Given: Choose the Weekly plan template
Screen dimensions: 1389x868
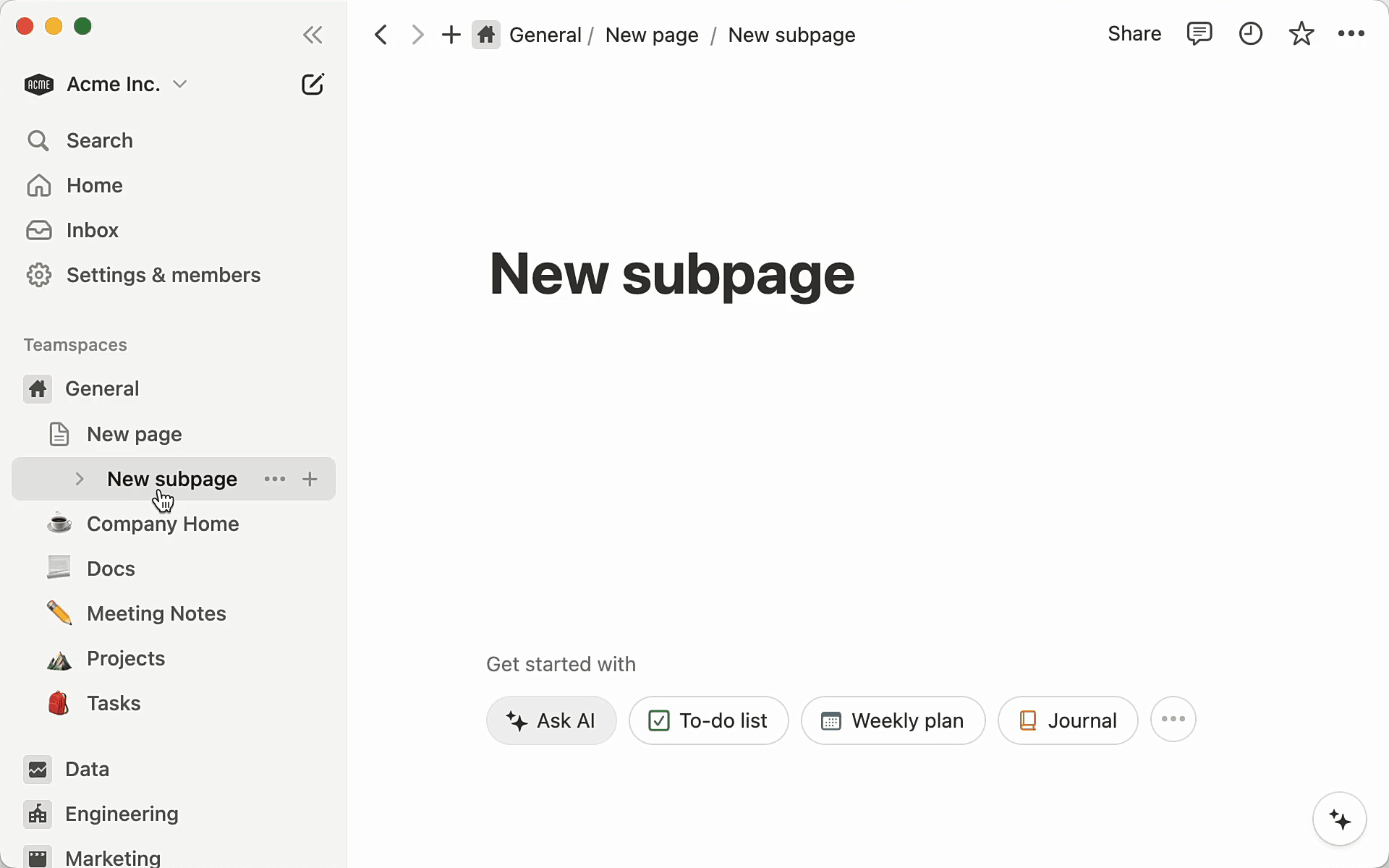Looking at the screenshot, I should coord(893,720).
